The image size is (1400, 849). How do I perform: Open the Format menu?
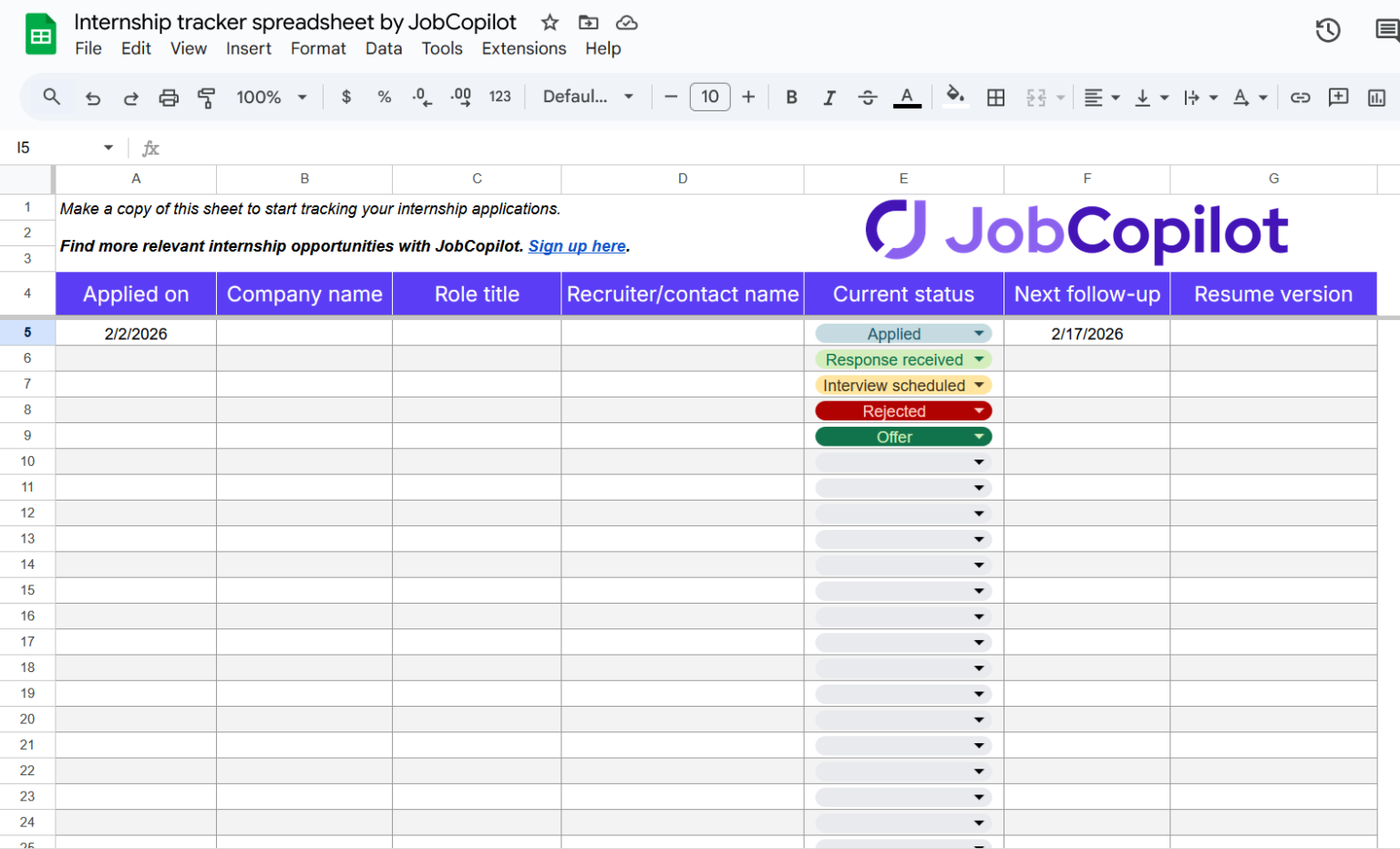coord(318,48)
